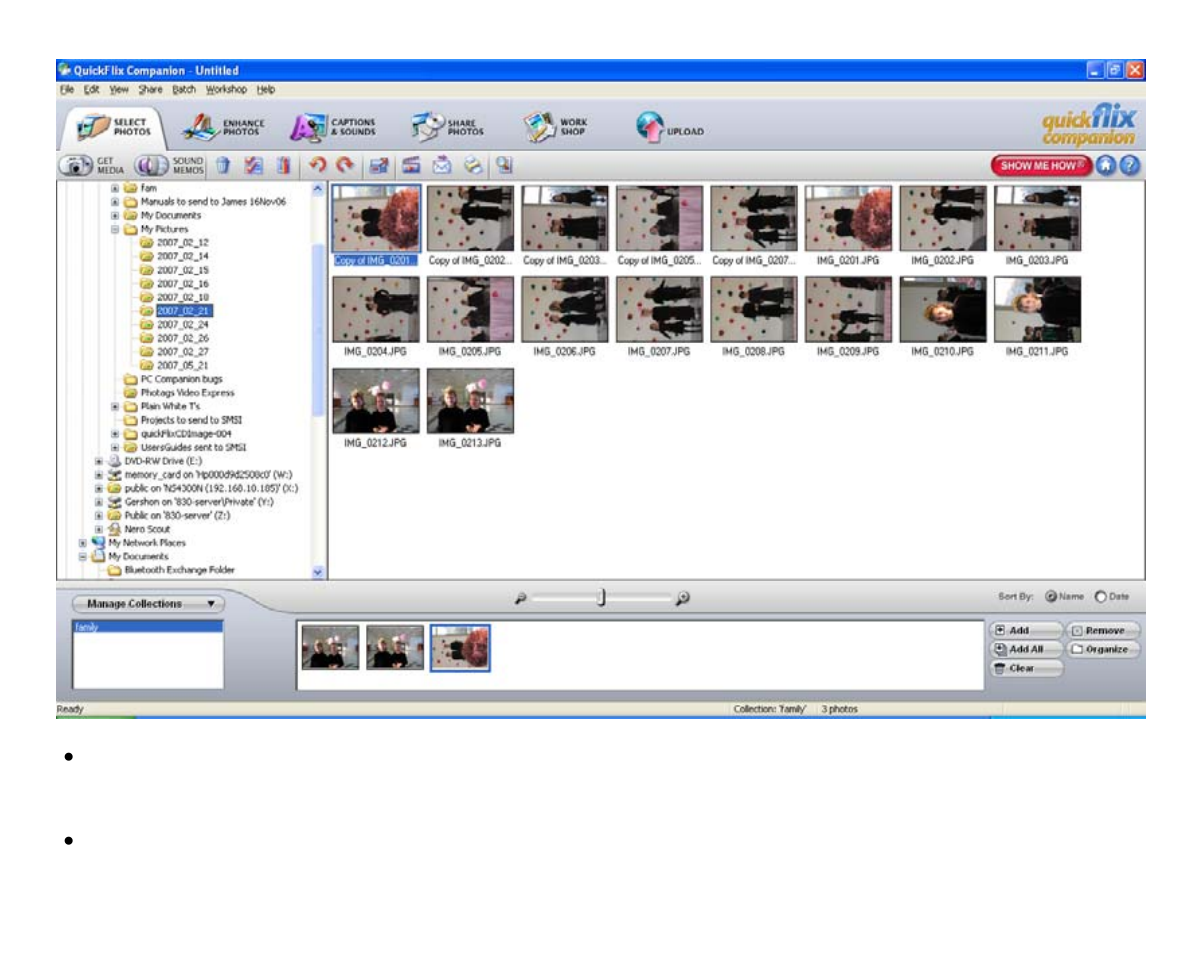Select the PC Companion bugs folder

tap(181, 379)
